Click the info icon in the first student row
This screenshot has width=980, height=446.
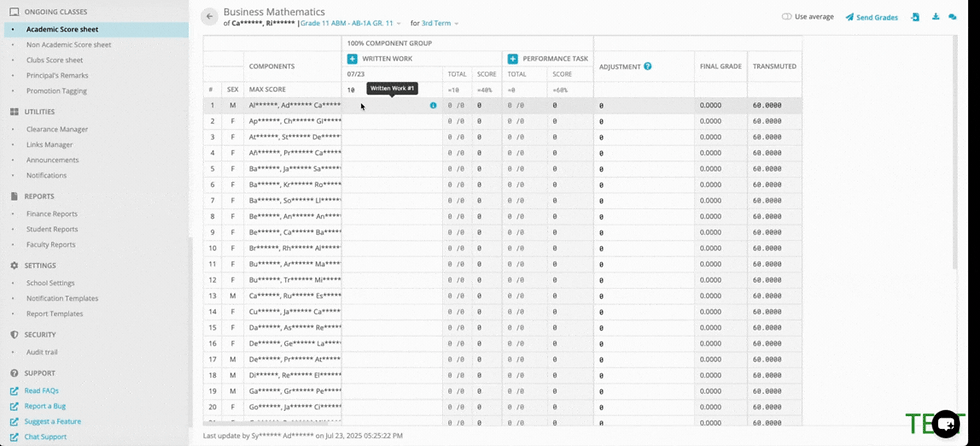click(433, 106)
